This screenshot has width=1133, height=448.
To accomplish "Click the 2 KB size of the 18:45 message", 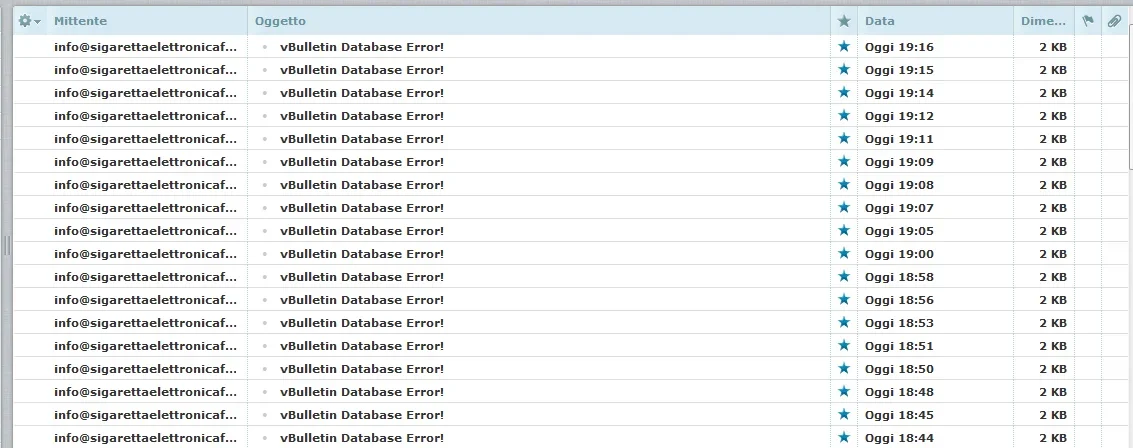I will click(x=1053, y=415).
